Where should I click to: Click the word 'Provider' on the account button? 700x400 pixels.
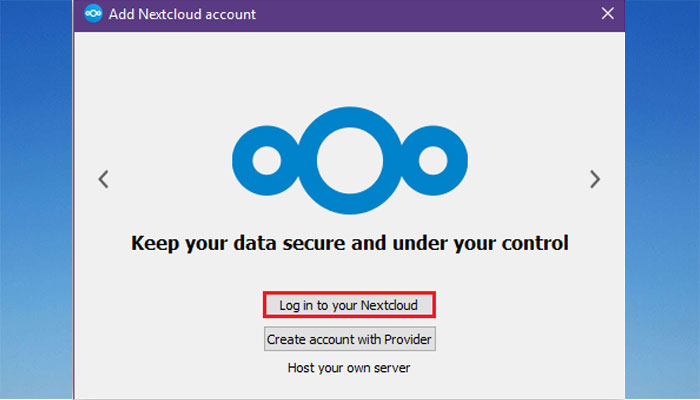click(408, 339)
